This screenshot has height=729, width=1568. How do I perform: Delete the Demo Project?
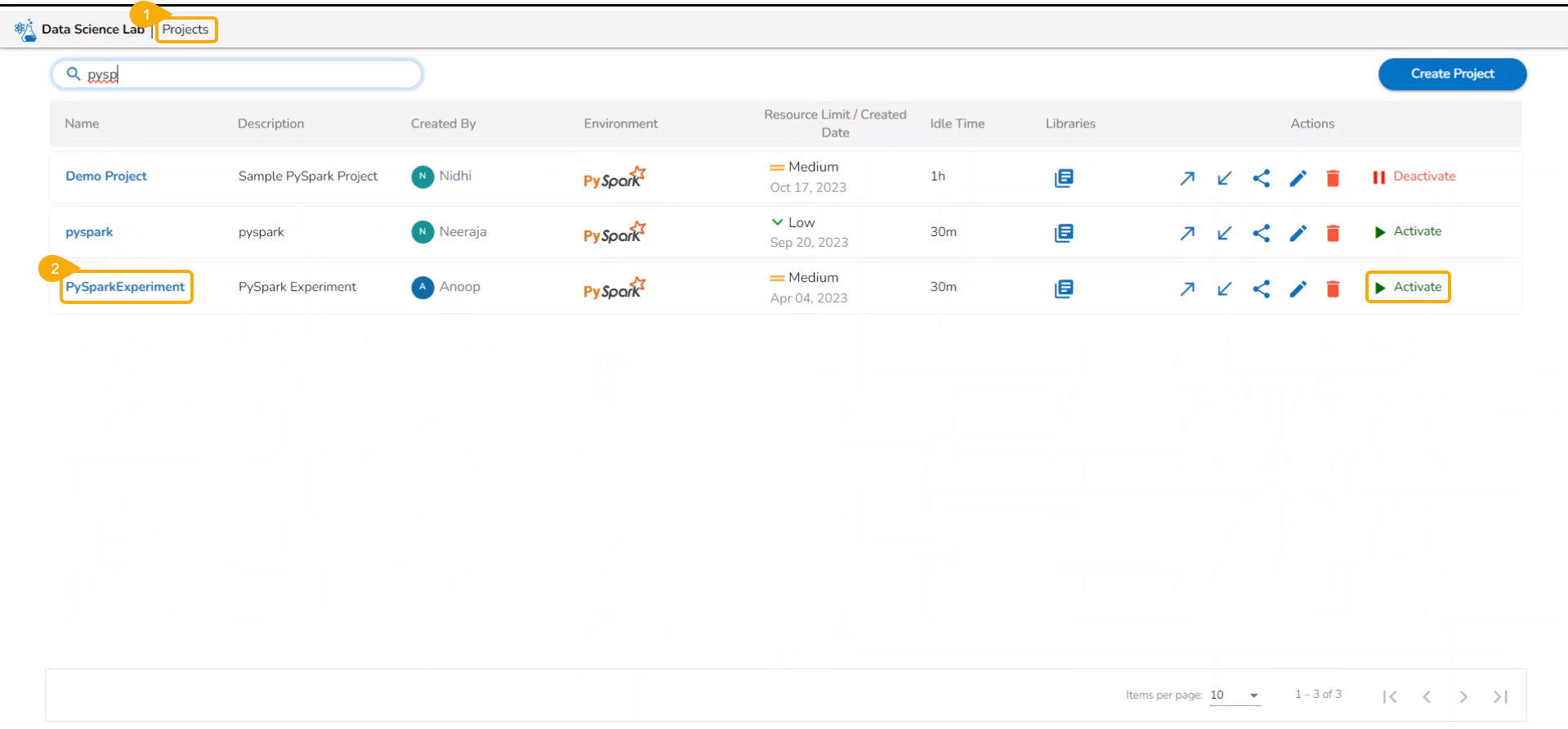tap(1333, 178)
